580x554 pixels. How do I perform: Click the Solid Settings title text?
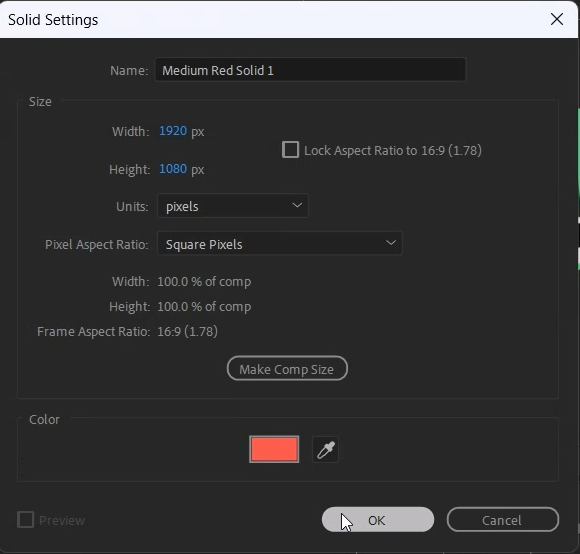click(x=53, y=20)
